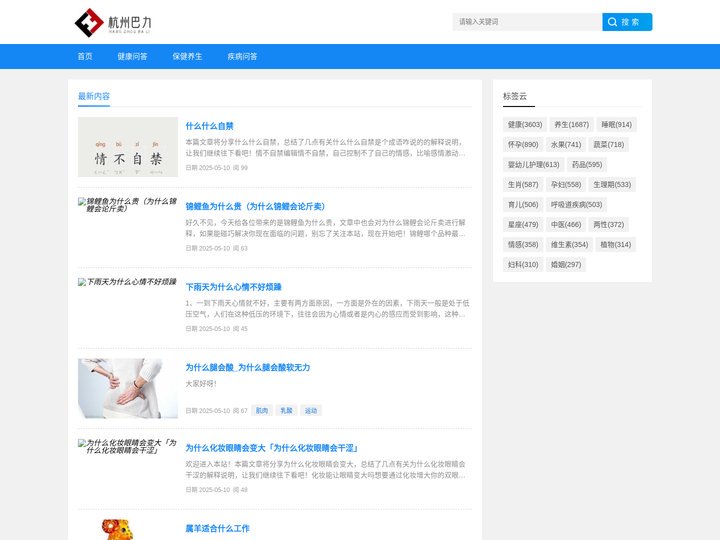Select tag 怀孕(890) in tag cloud
720x540 pixels.
[x=523, y=145]
